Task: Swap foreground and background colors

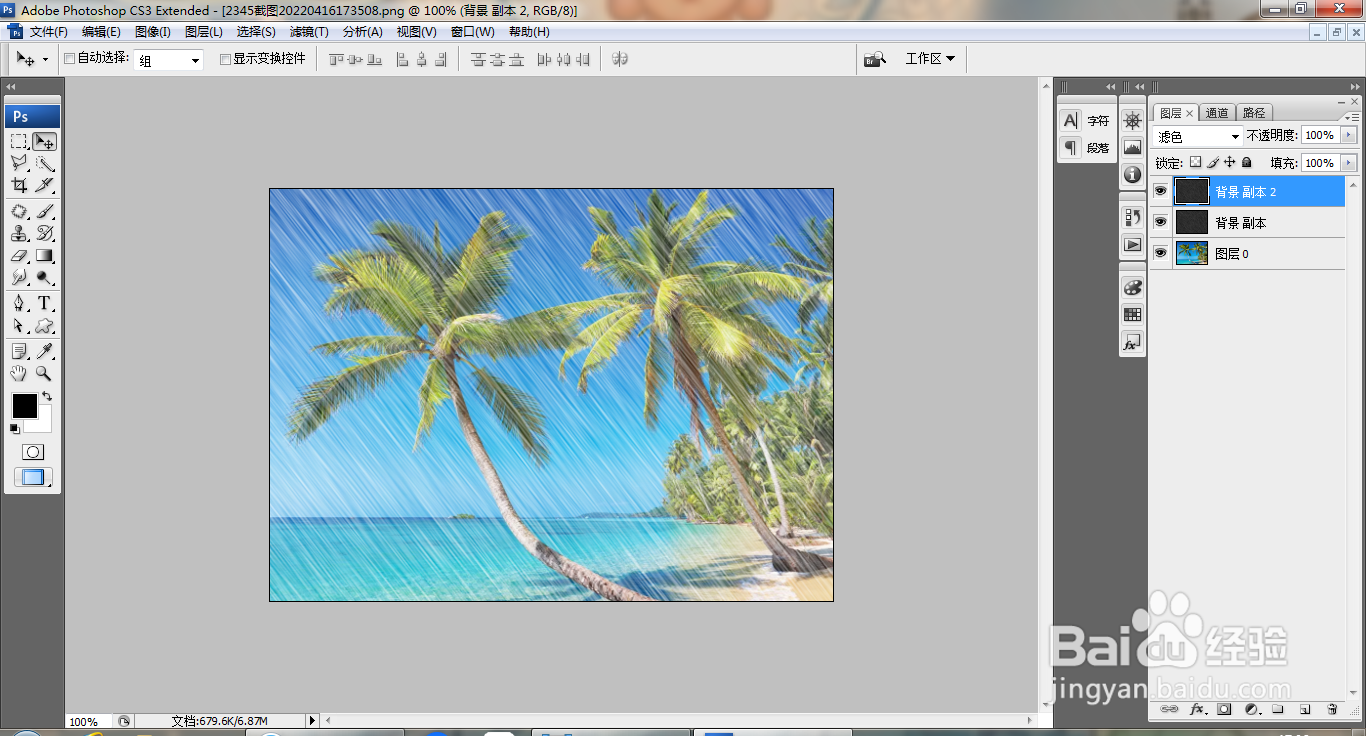Action: pos(47,397)
